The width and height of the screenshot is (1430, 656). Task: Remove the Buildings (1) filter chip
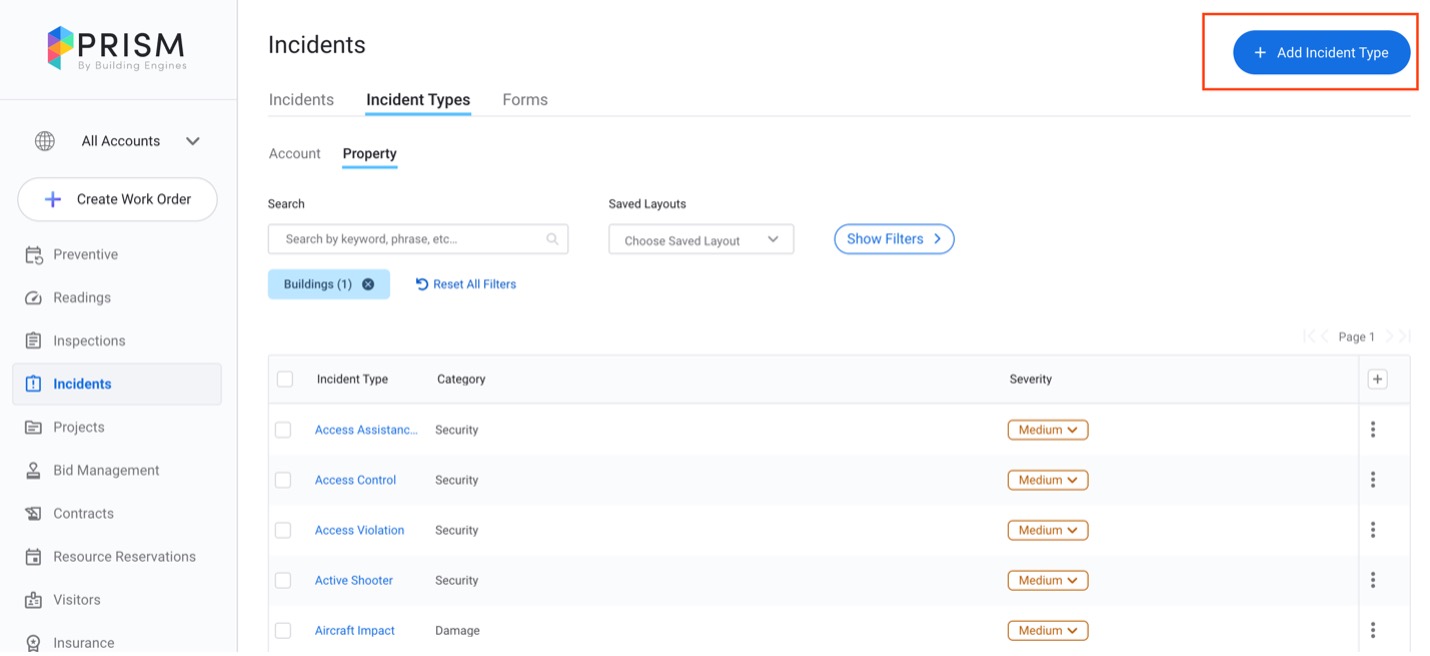pos(368,284)
